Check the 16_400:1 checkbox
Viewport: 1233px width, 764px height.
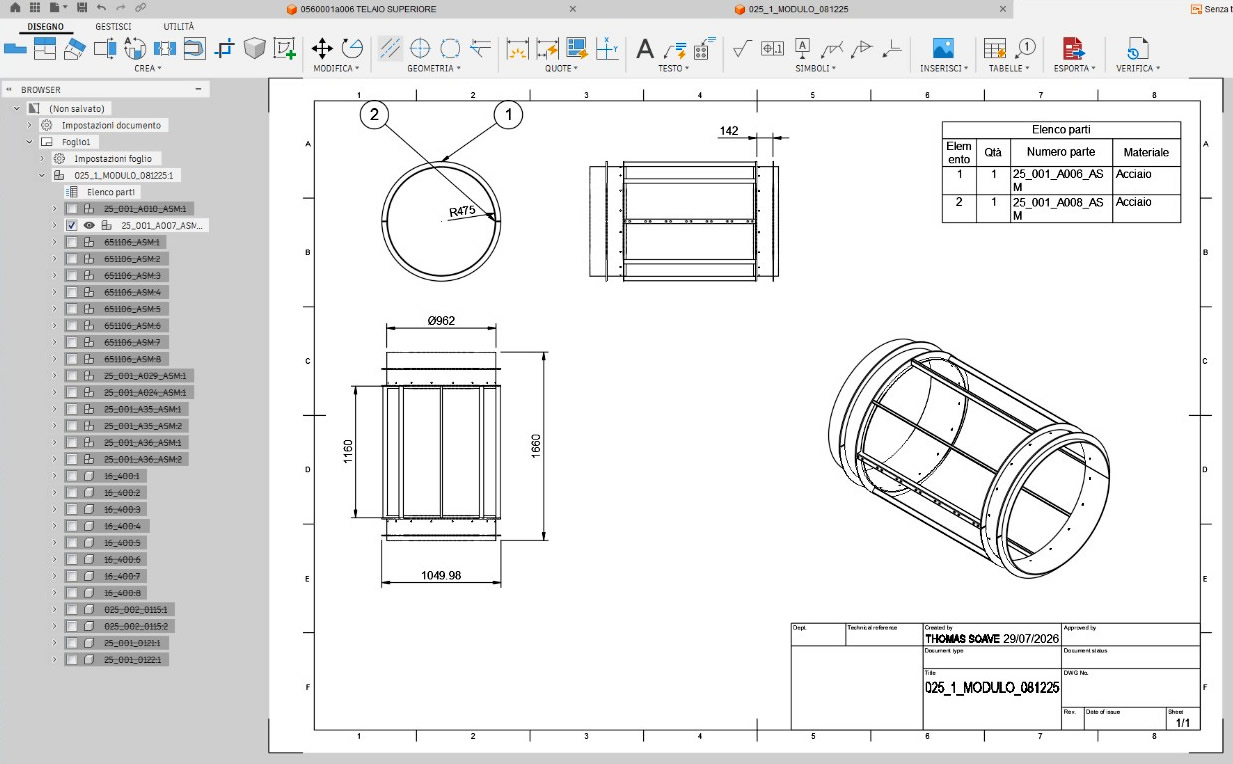click(x=72, y=476)
